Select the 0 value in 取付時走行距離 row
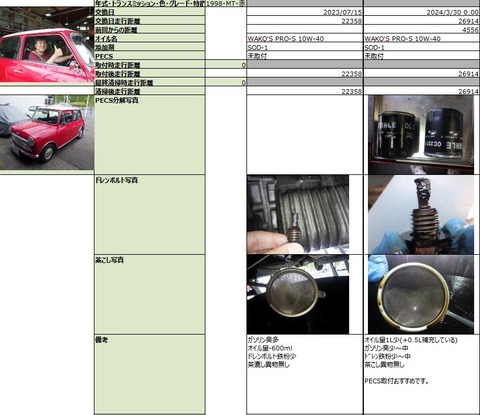Image resolution: width=480 pixels, height=415 pixels. tap(226, 65)
